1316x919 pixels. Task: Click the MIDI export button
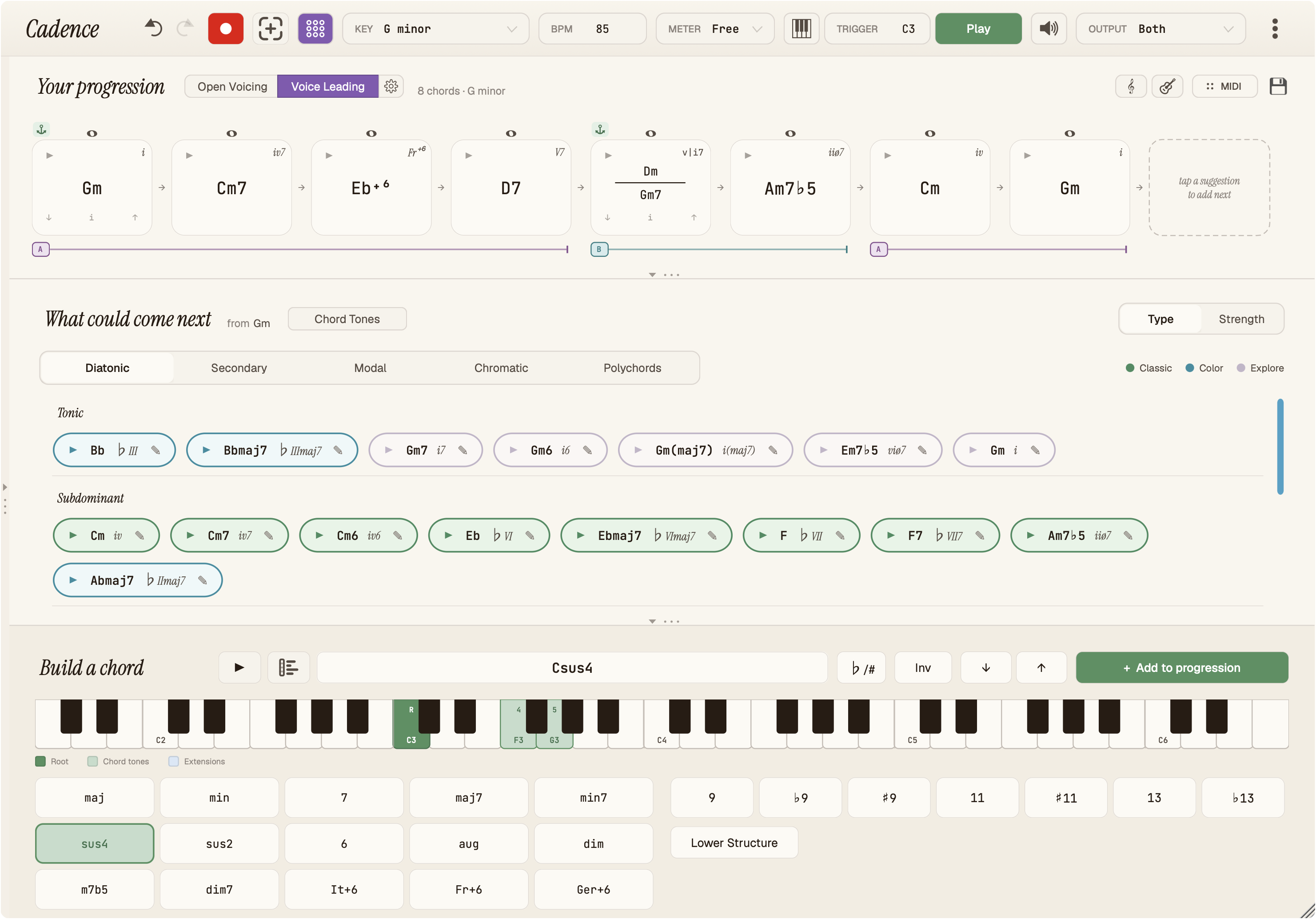(x=1225, y=87)
